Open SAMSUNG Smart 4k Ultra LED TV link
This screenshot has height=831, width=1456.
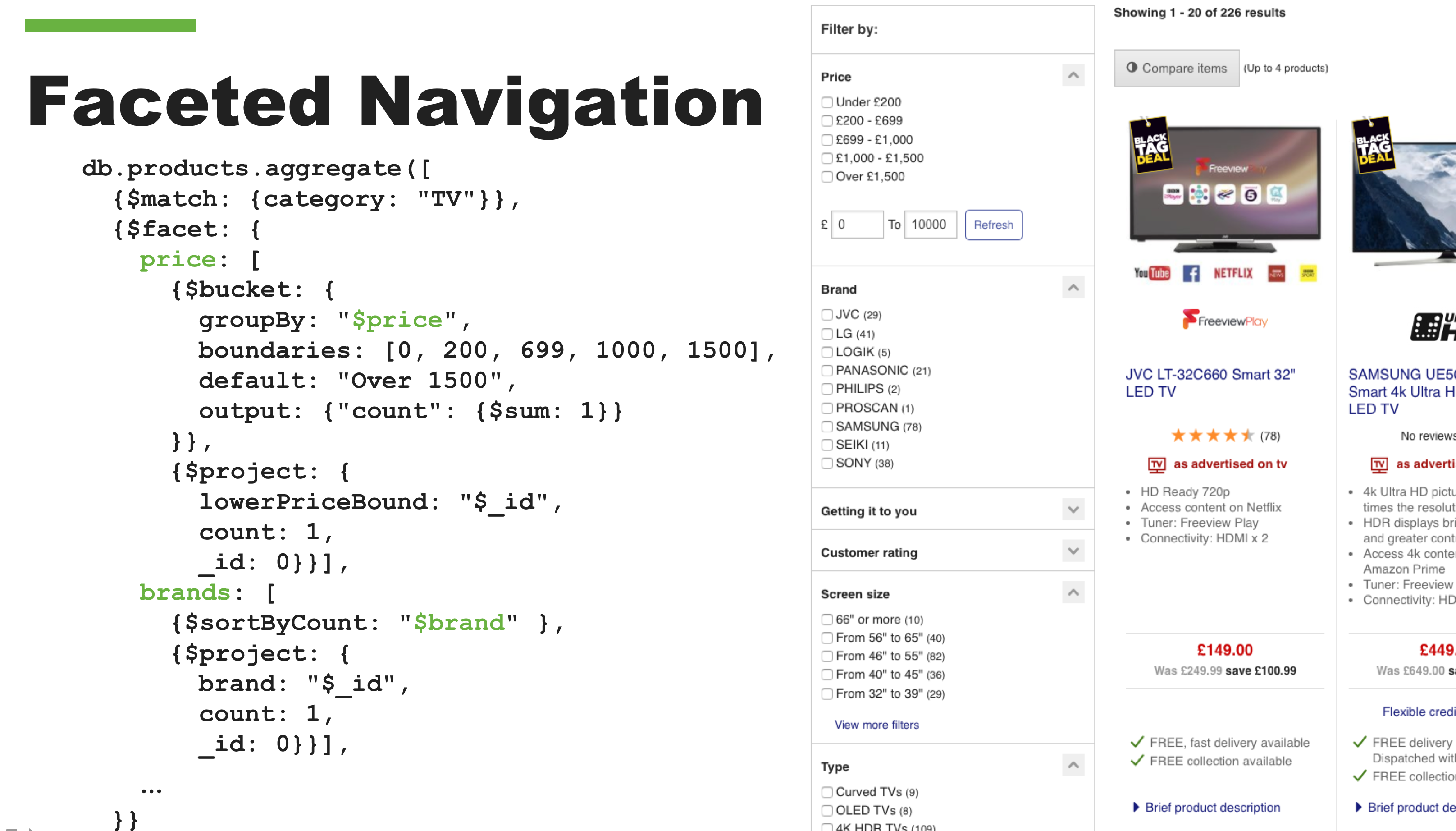click(x=1402, y=391)
